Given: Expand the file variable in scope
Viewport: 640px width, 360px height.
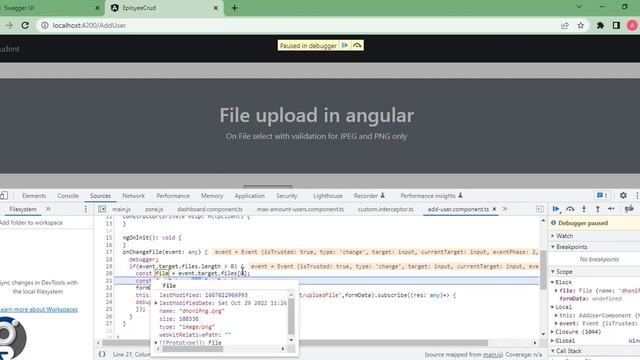Looking at the screenshot, I should point(556,291).
